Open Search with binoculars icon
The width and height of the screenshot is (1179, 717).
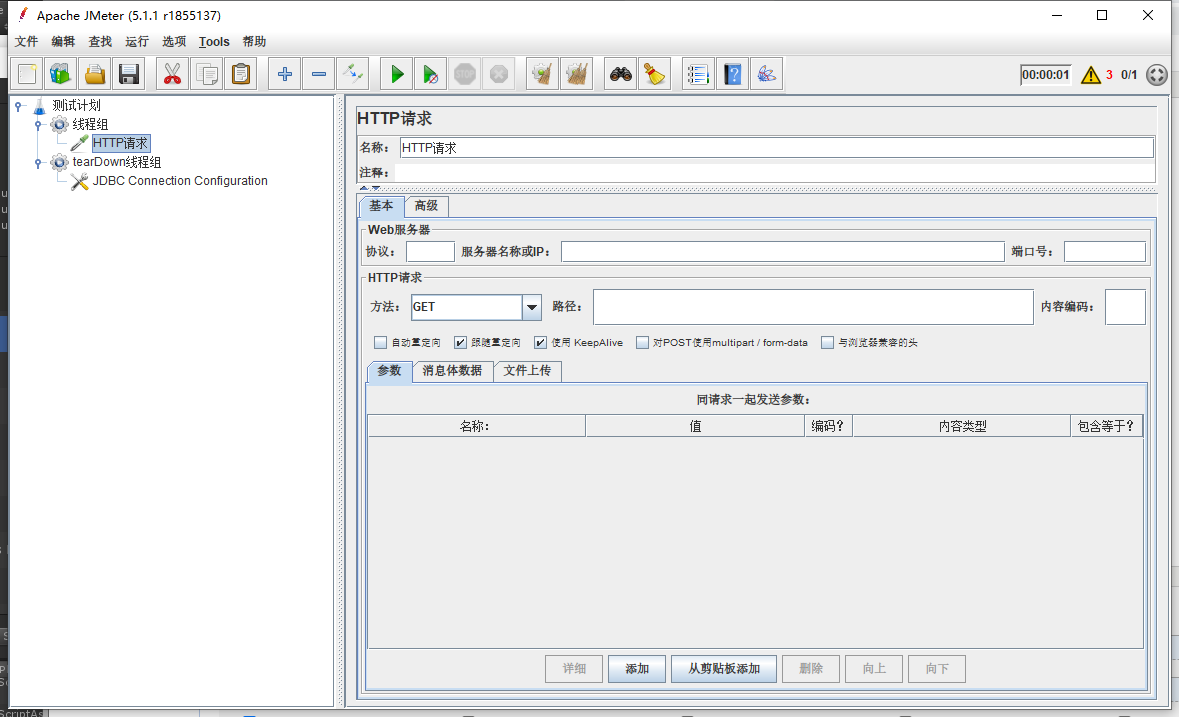click(x=620, y=74)
